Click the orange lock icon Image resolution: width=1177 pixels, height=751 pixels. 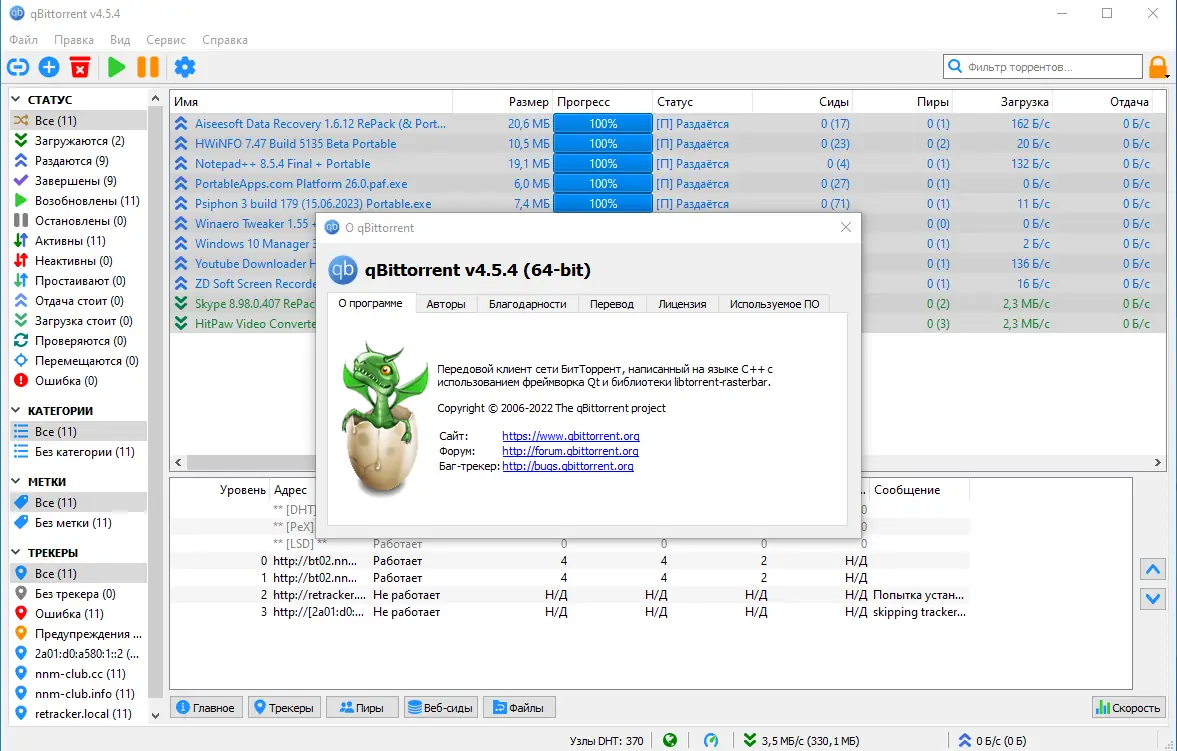pyautogui.click(x=1158, y=67)
